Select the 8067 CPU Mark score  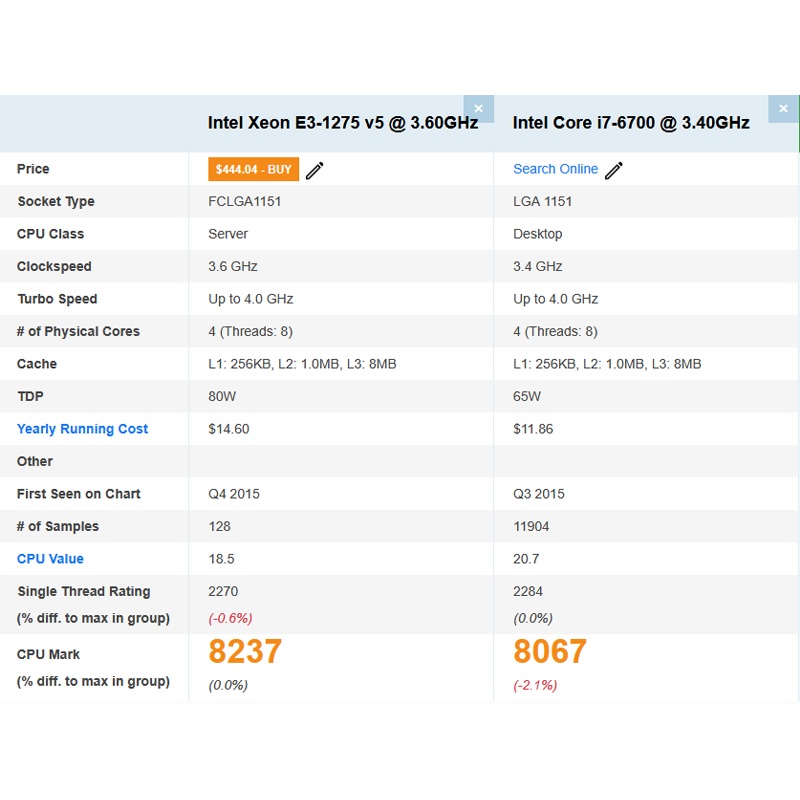click(x=550, y=652)
